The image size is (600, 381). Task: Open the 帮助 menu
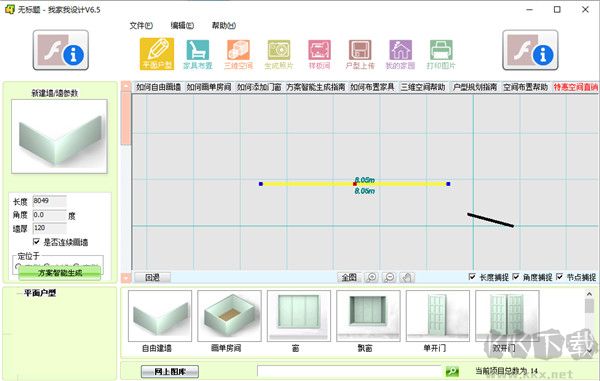[223, 26]
